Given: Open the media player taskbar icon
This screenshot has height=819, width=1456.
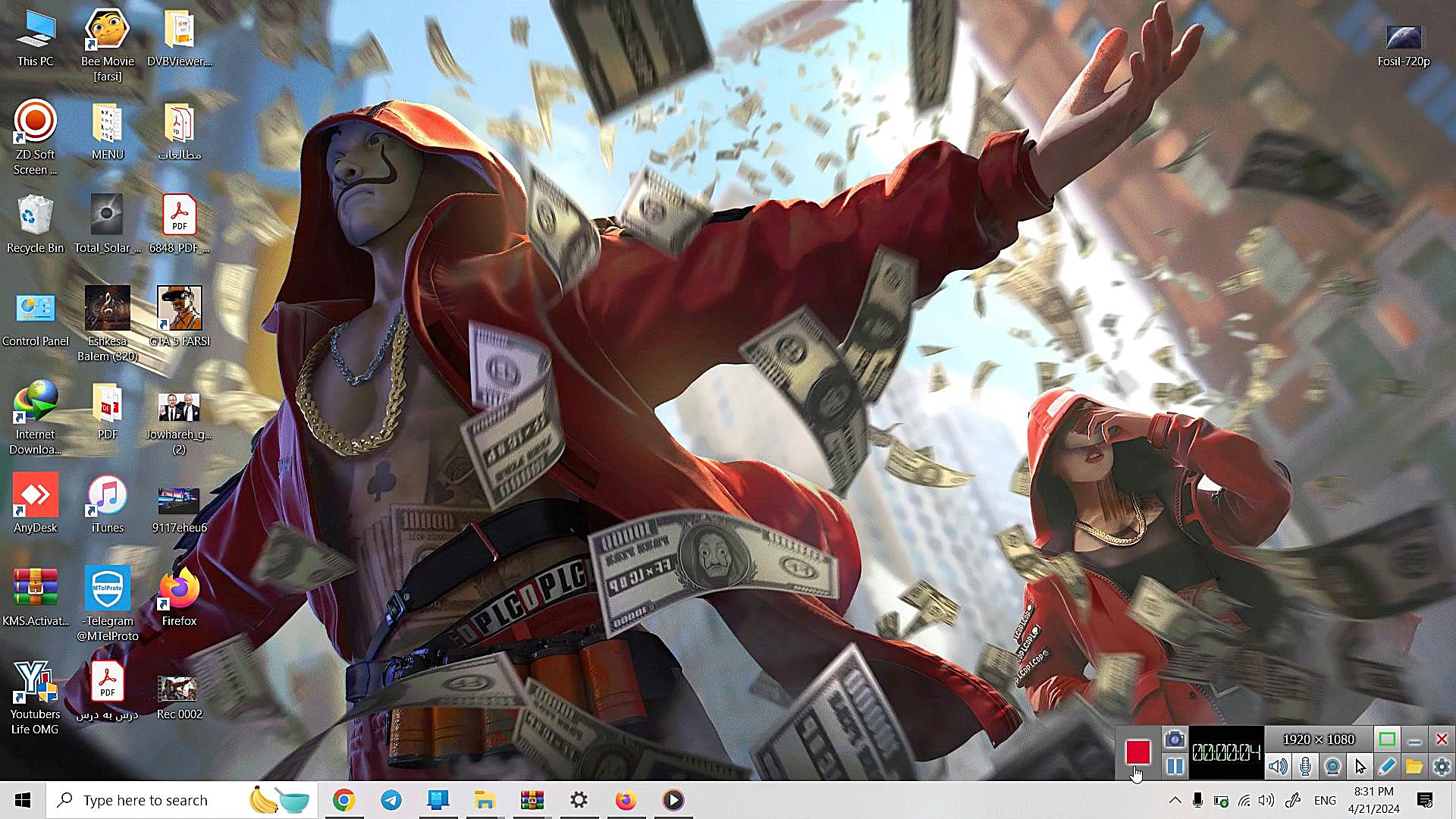Looking at the screenshot, I should click(673, 800).
